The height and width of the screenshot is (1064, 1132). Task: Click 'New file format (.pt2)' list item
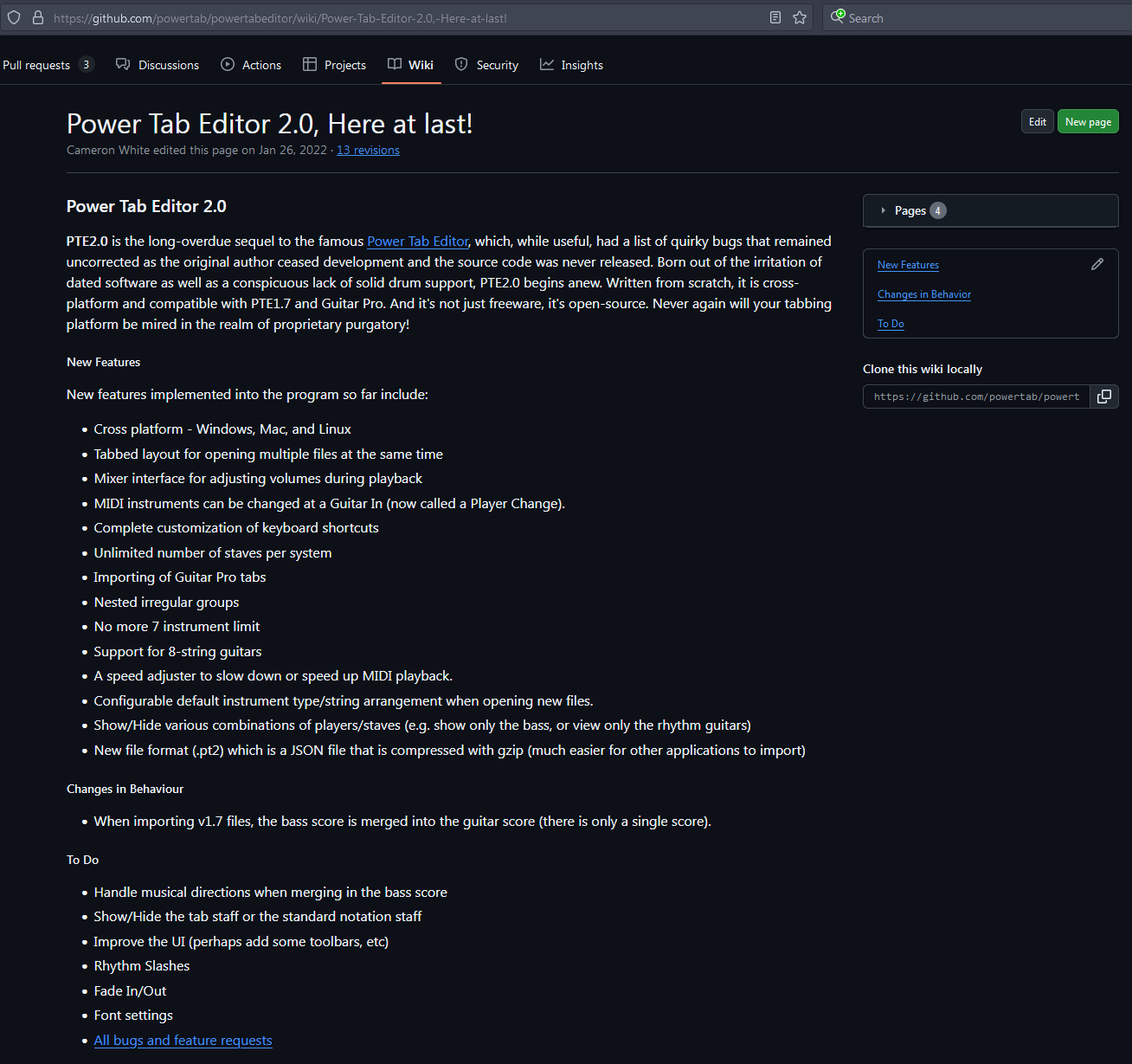[450, 751]
